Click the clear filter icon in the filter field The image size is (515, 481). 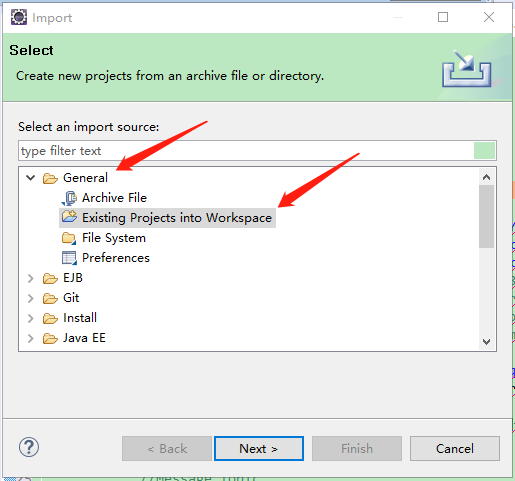coord(484,151)
